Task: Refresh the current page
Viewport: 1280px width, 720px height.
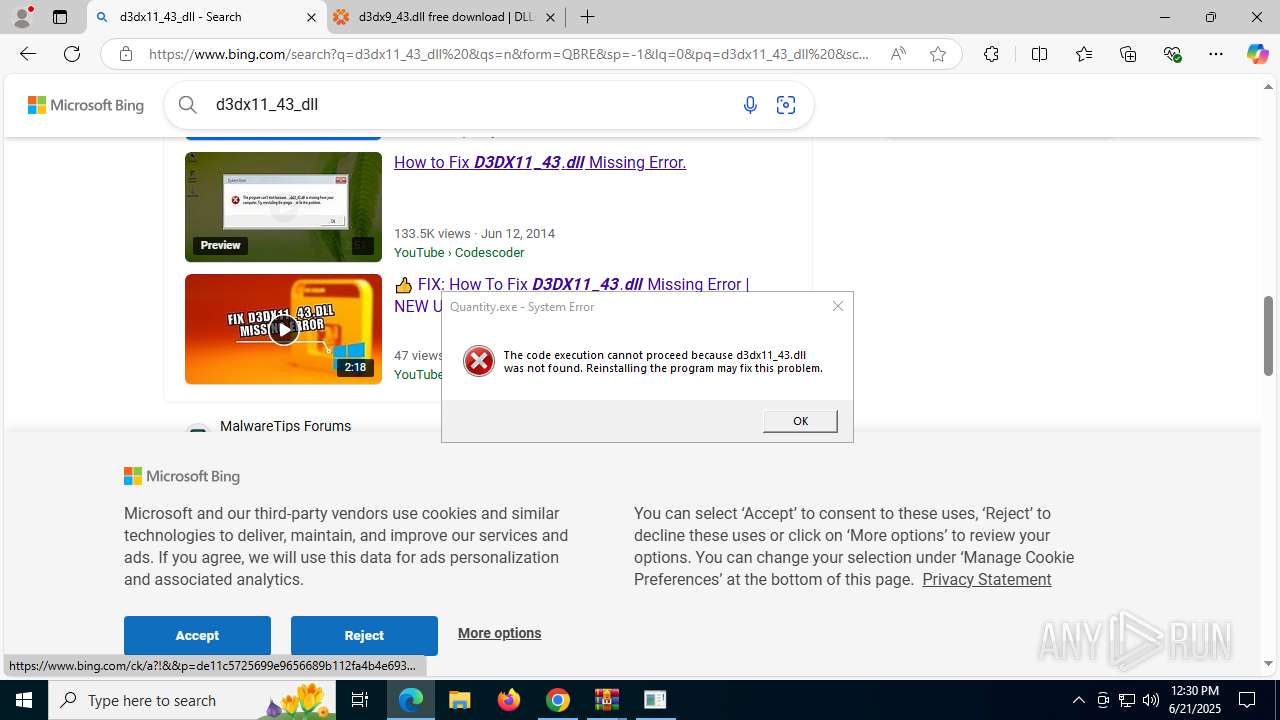Action: pyautogui.click(x=72, y=54)
